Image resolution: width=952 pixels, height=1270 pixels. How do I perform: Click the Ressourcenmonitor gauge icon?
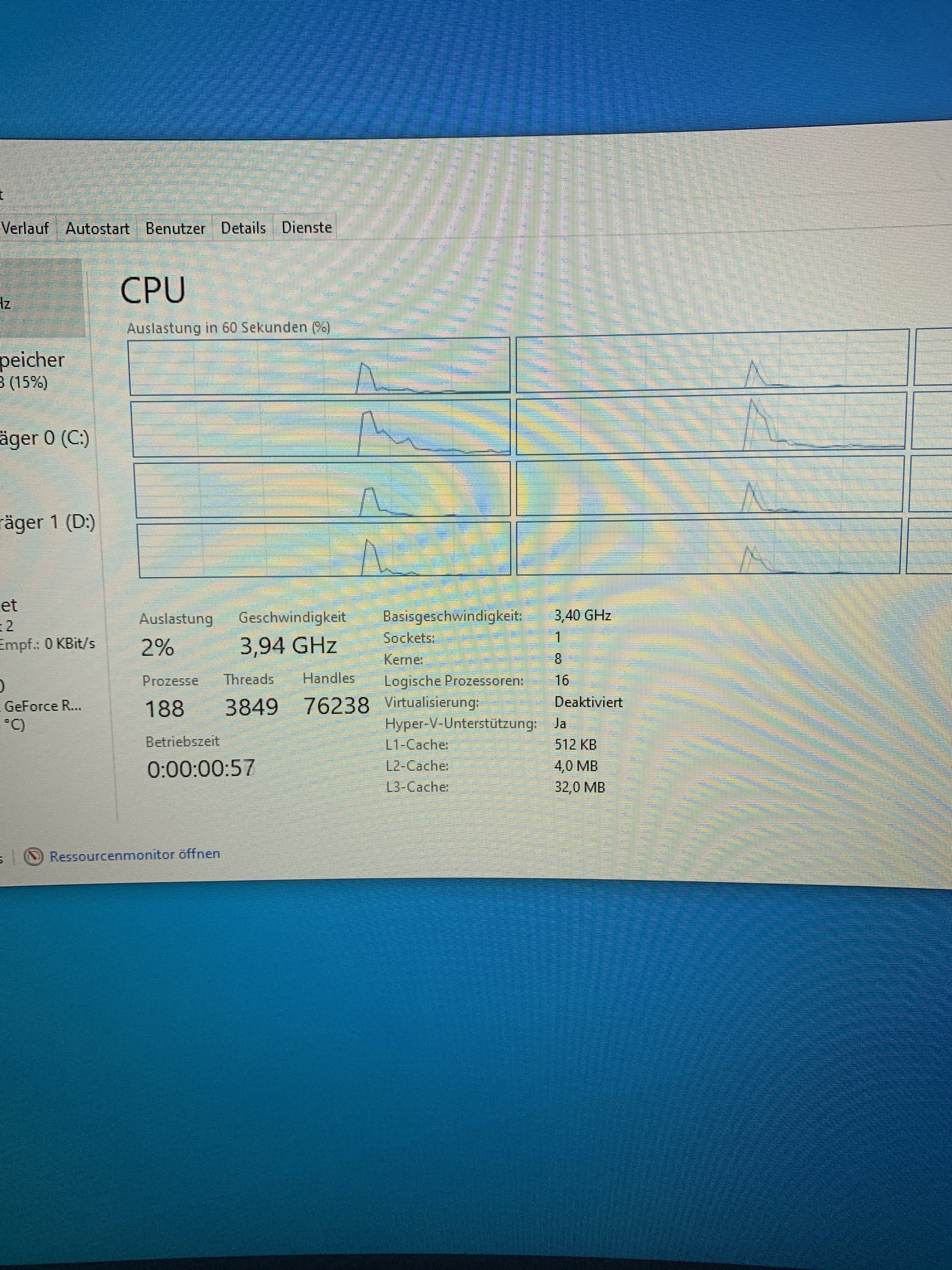[33, 857]
